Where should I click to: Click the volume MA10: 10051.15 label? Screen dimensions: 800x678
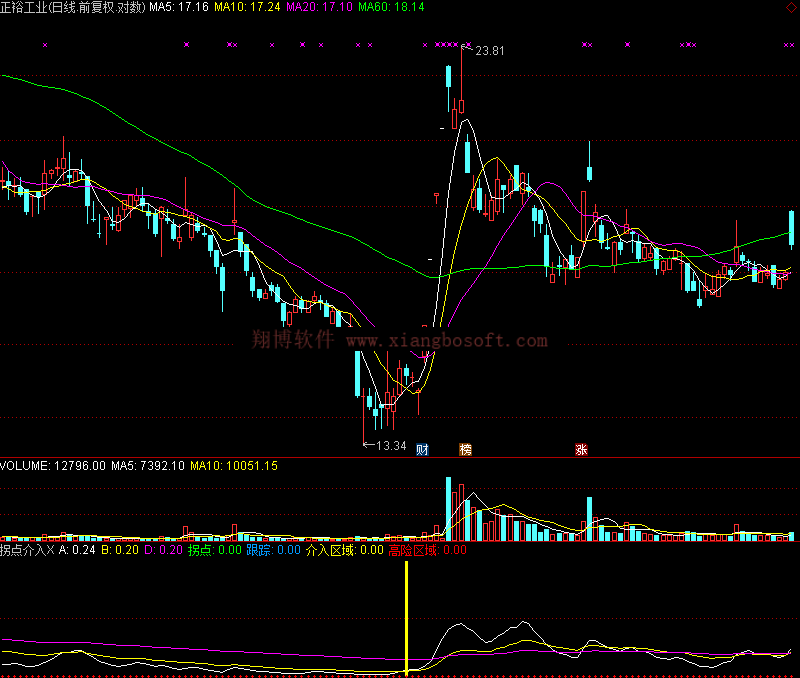tap(234, 466)
